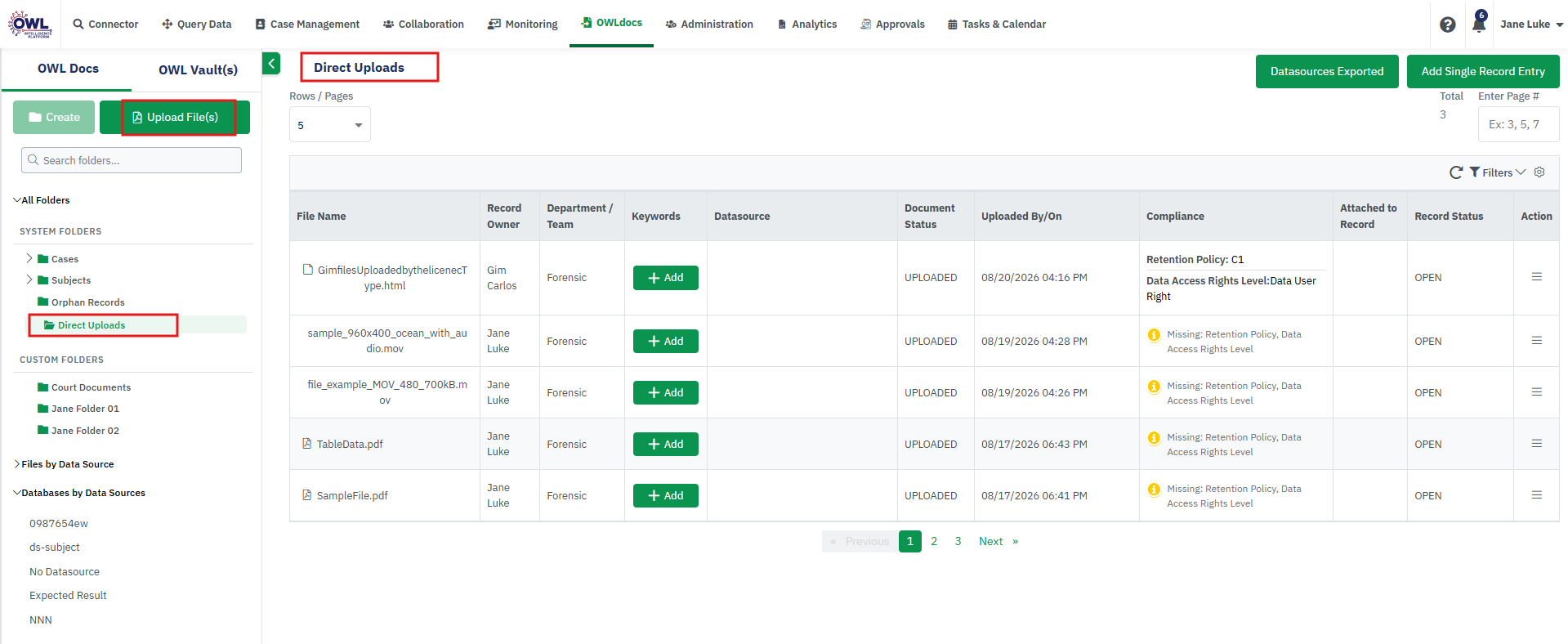Click the Jane Folder 02 folder icon
The image size is (1568, 644).
pyautogui.click(x=43, y=430)
